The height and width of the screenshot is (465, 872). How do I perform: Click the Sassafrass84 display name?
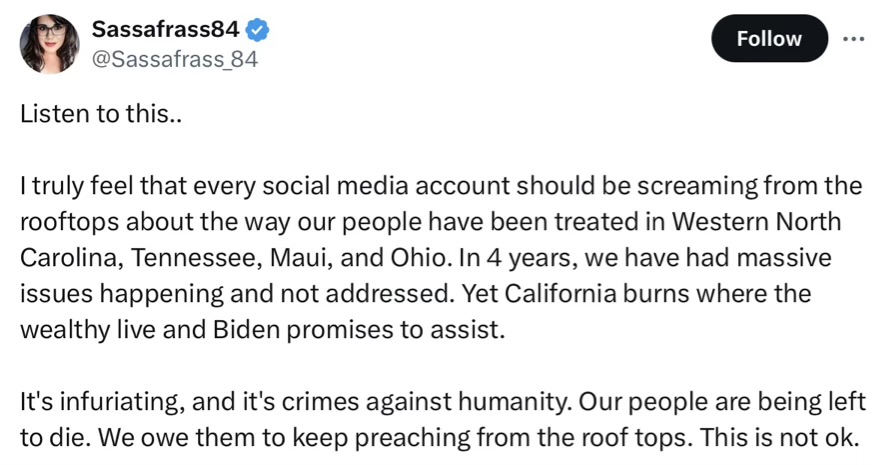(165, 31)
